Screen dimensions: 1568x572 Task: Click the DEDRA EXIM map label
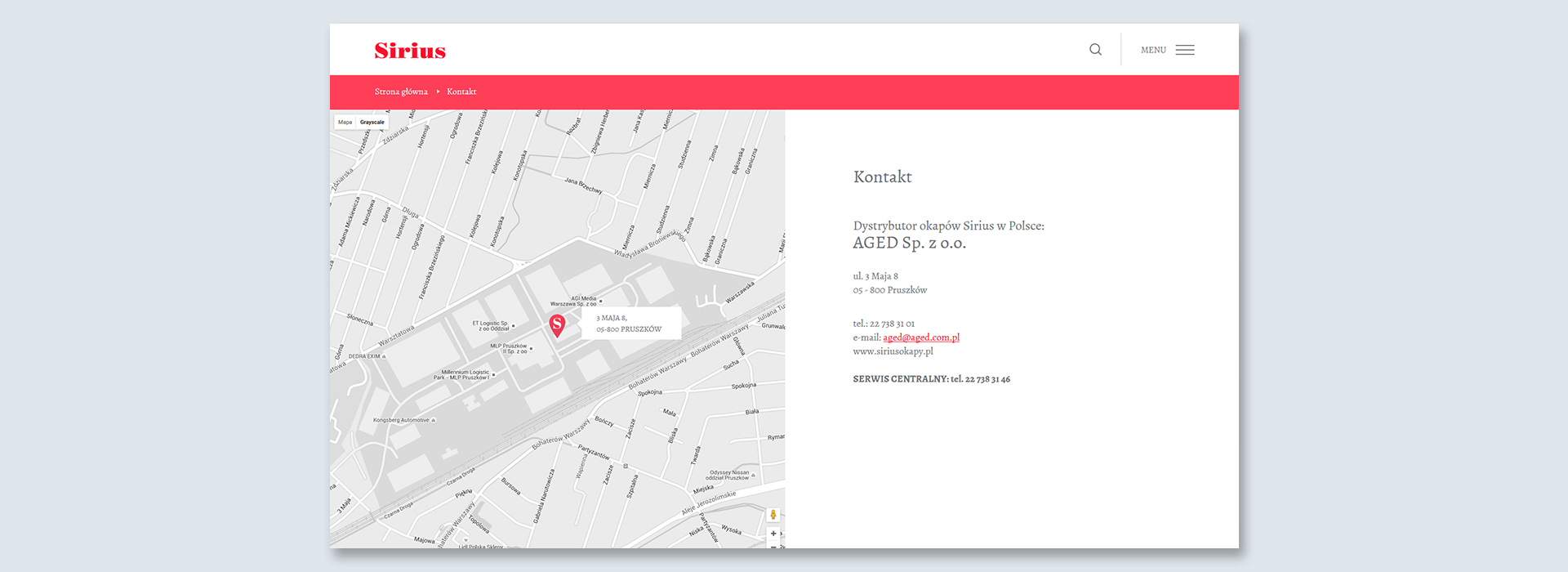pyautogui.click(x=364, y=356)
